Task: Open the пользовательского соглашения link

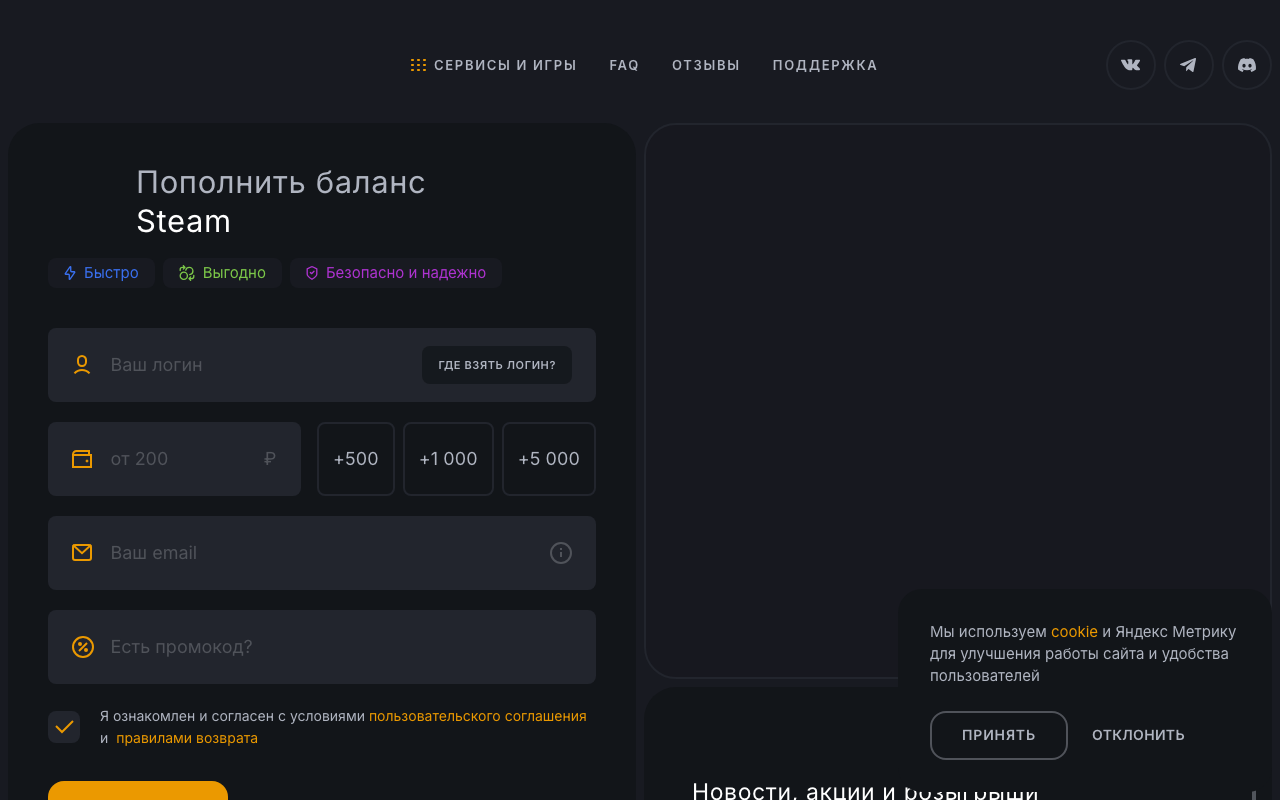Action: click(x=477, y=716)
